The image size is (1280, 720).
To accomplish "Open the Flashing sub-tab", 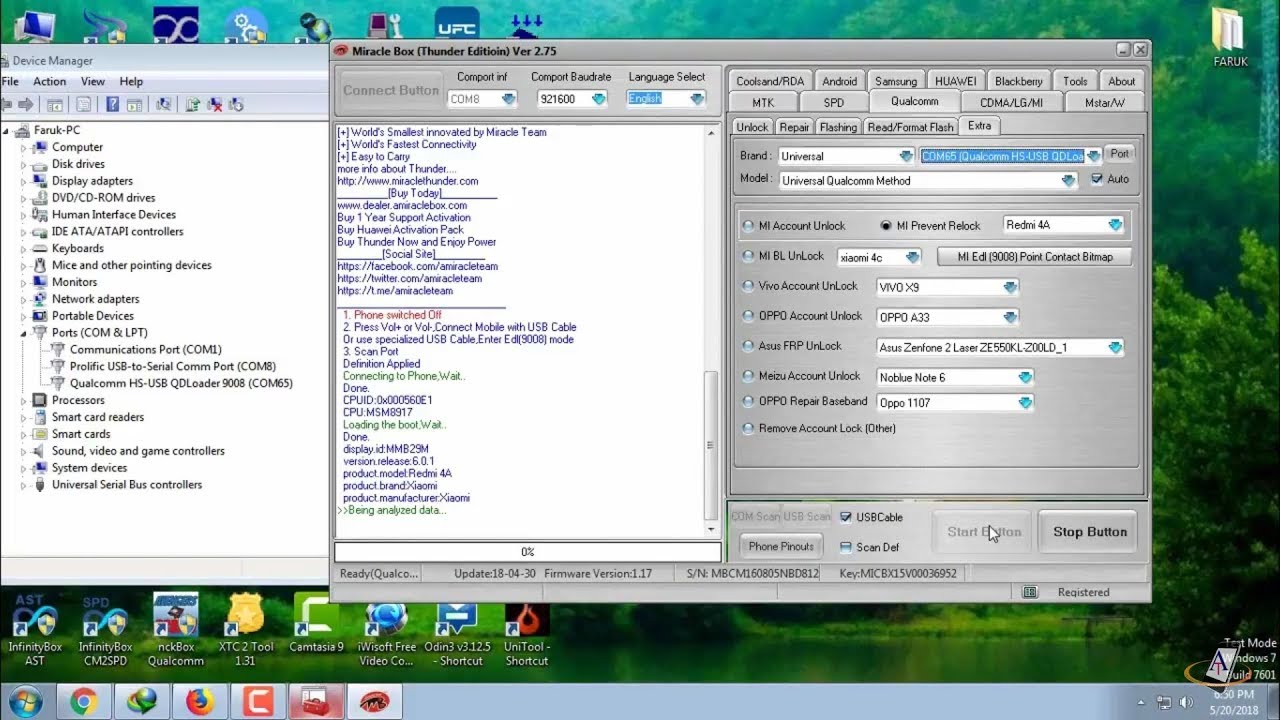I will click(x=838, y=127).
